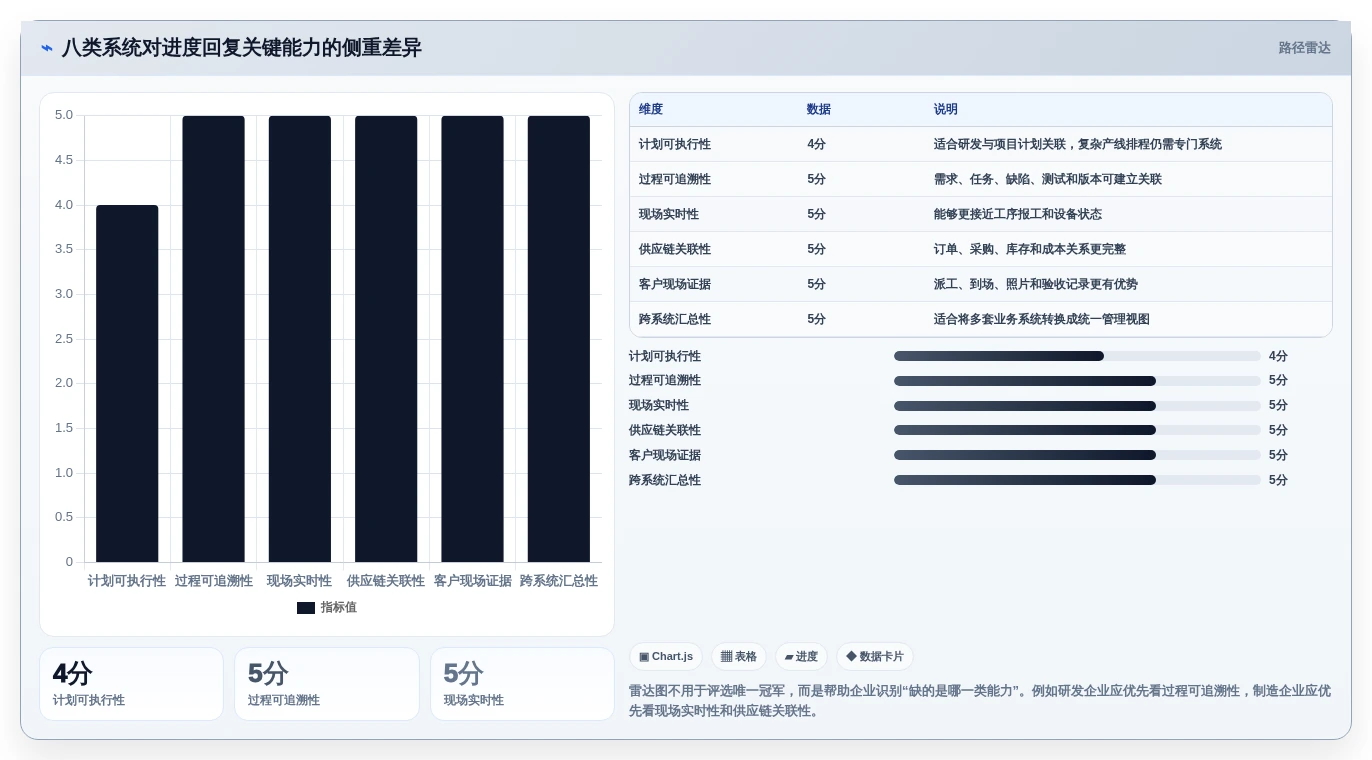
Task: Select table cell 计划可执行性
Action: pyautogui.click(x=675, y=145)
